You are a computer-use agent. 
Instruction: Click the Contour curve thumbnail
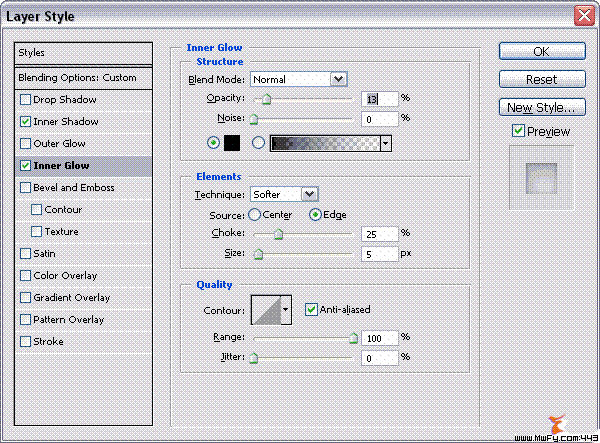[x=267, y=309]
